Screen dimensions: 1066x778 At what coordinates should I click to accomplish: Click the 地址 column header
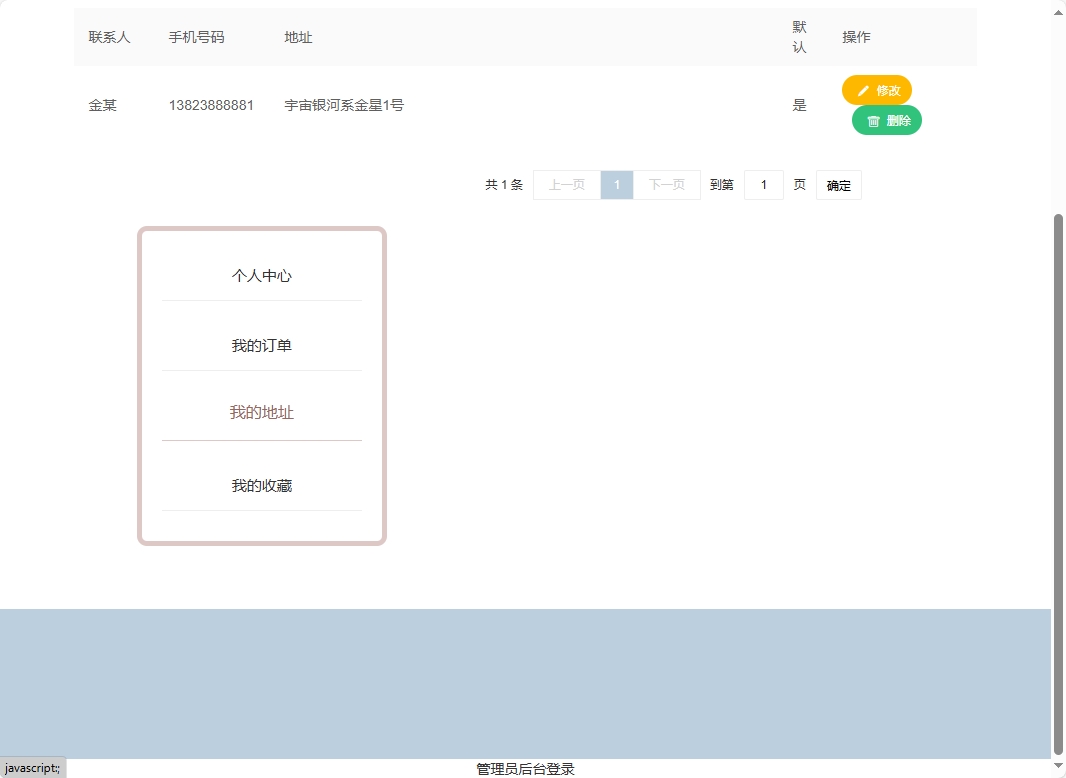pos(297,37)
